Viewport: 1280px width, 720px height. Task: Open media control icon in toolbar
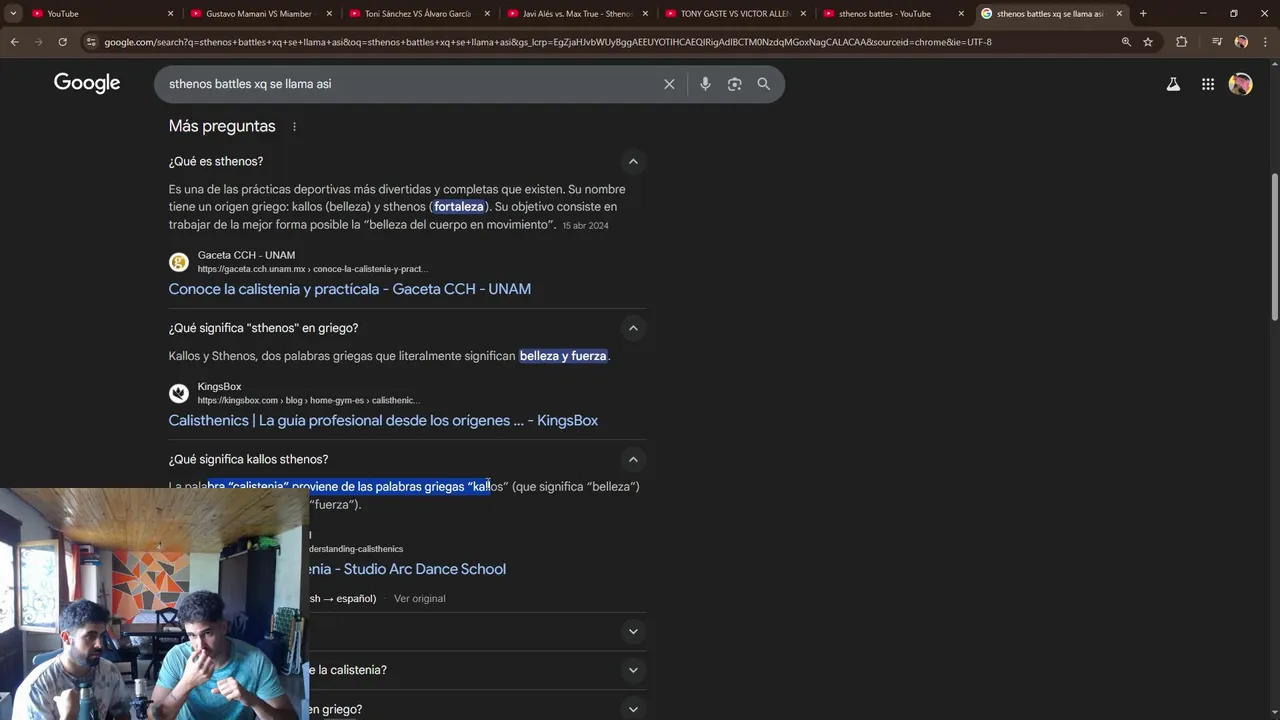1217,42
